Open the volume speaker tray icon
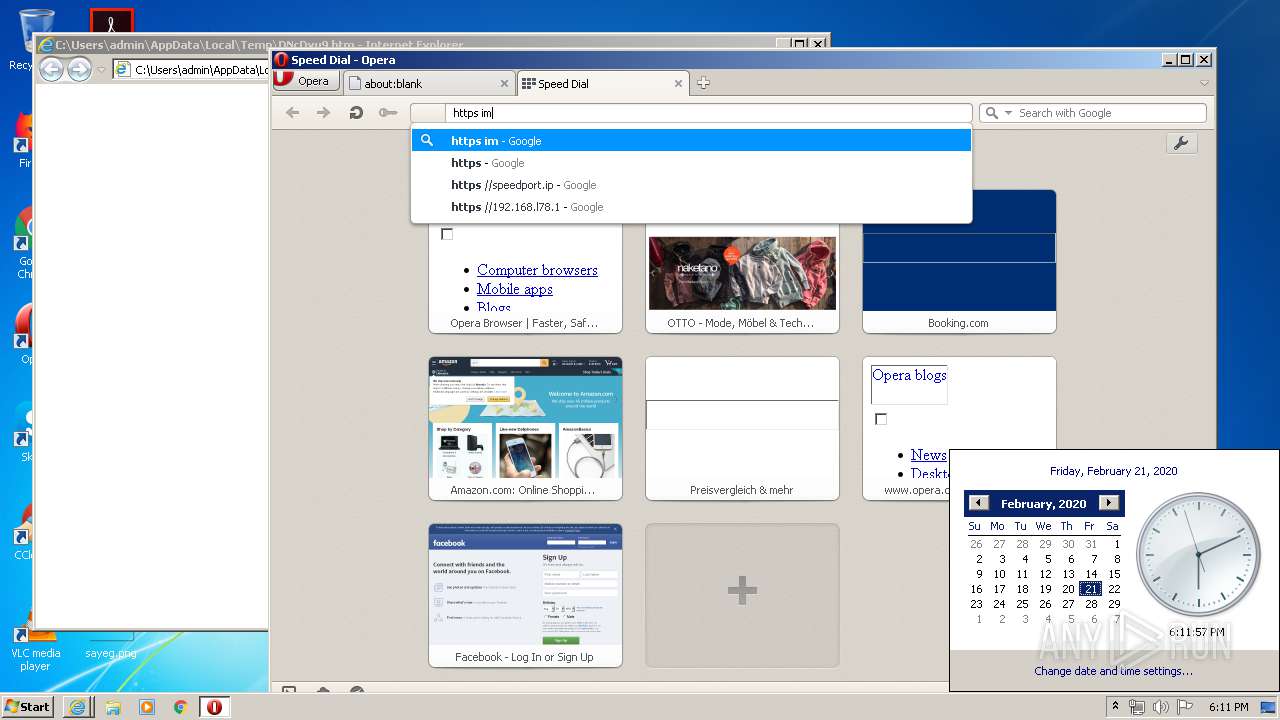This screenshot has height=720, width=1280. (x=1160, y=707)
